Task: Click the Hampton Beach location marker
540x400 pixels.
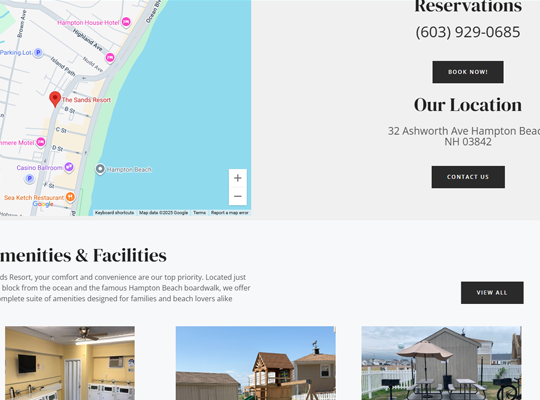Action: [100, 169]
